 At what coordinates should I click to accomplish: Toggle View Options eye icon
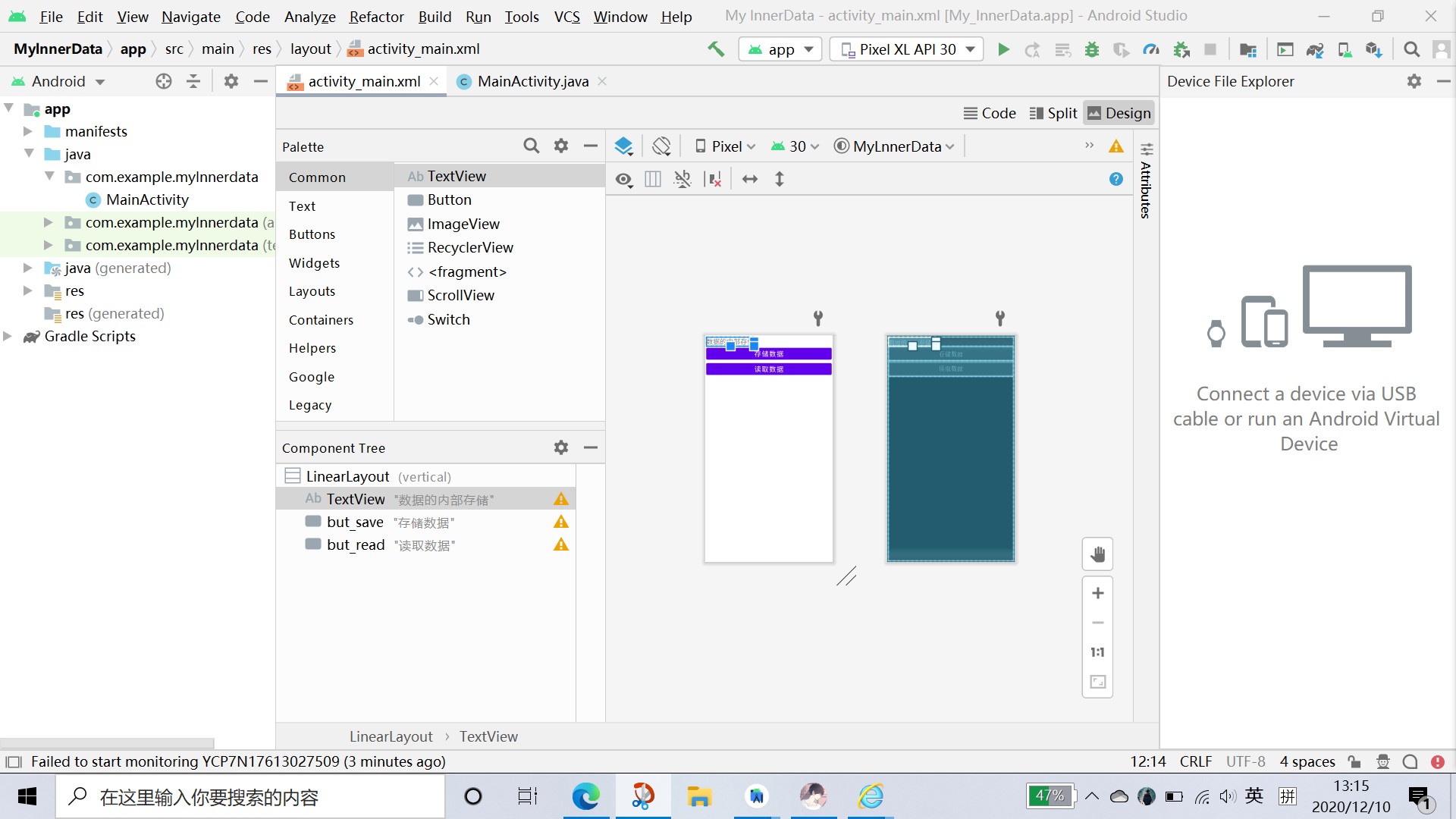pyautogui.click(x=623, y=180)
